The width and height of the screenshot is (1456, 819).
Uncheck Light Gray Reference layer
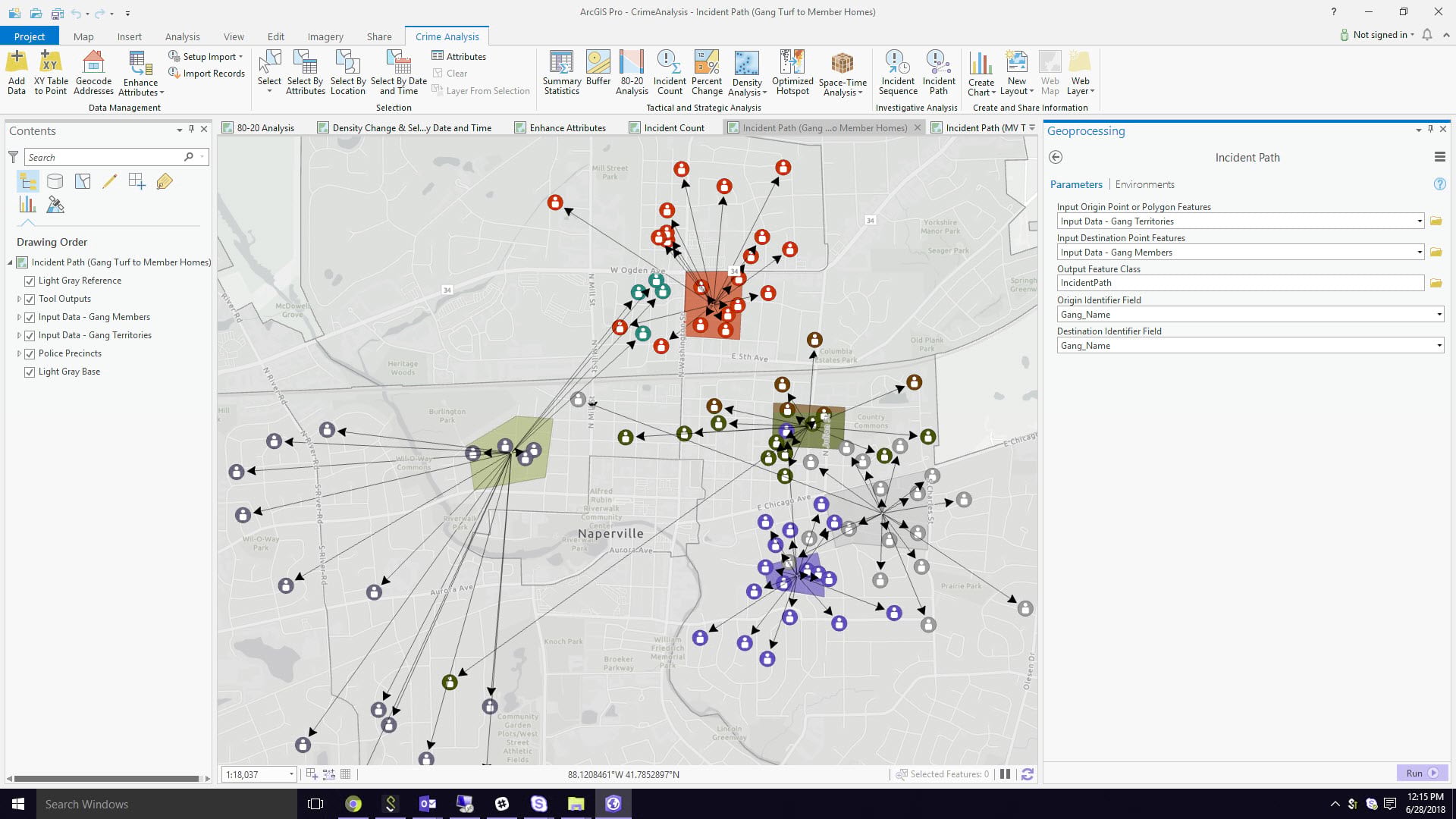pos(30,281)
